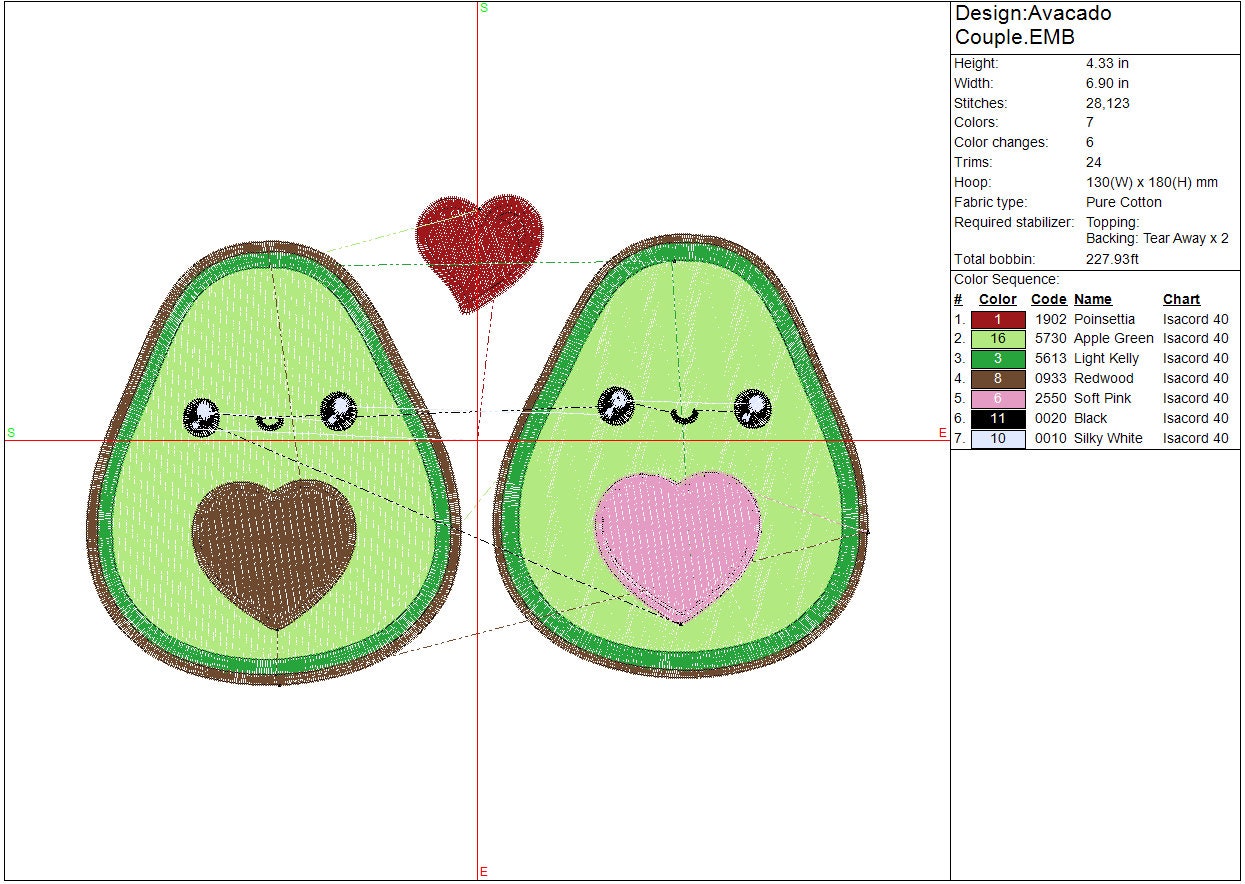Pick the Light Kelly green swatch
This screenshot has height=884, width=1245.
pyautogui.click(x=998, y=359)
